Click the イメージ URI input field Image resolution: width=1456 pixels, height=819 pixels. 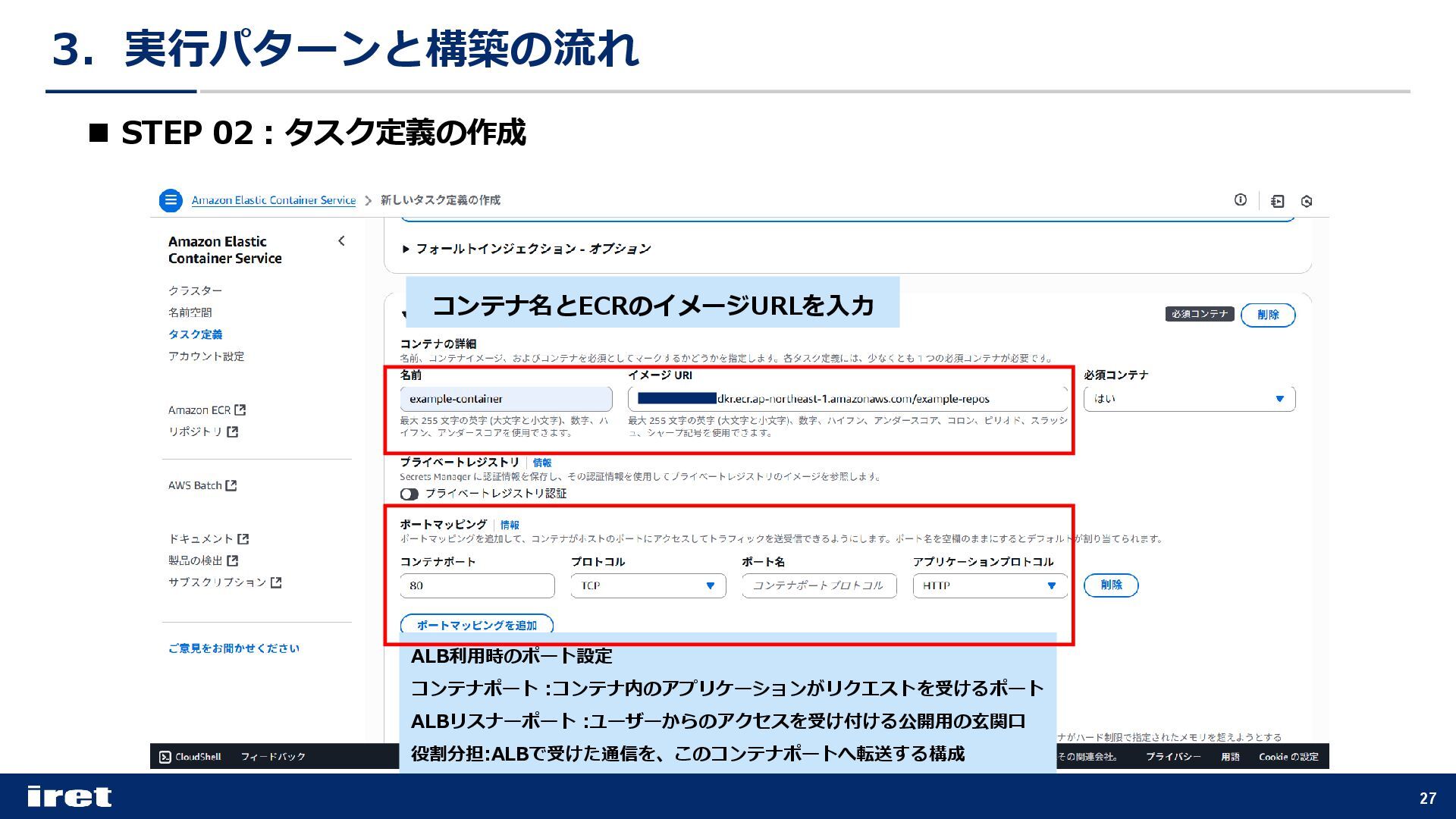848,399
